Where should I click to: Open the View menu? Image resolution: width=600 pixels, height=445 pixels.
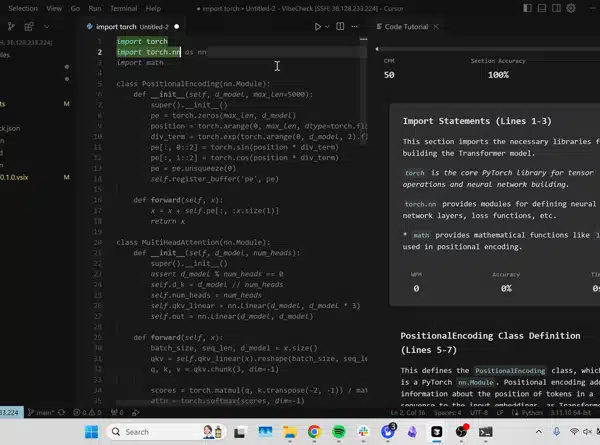point(54,8)
